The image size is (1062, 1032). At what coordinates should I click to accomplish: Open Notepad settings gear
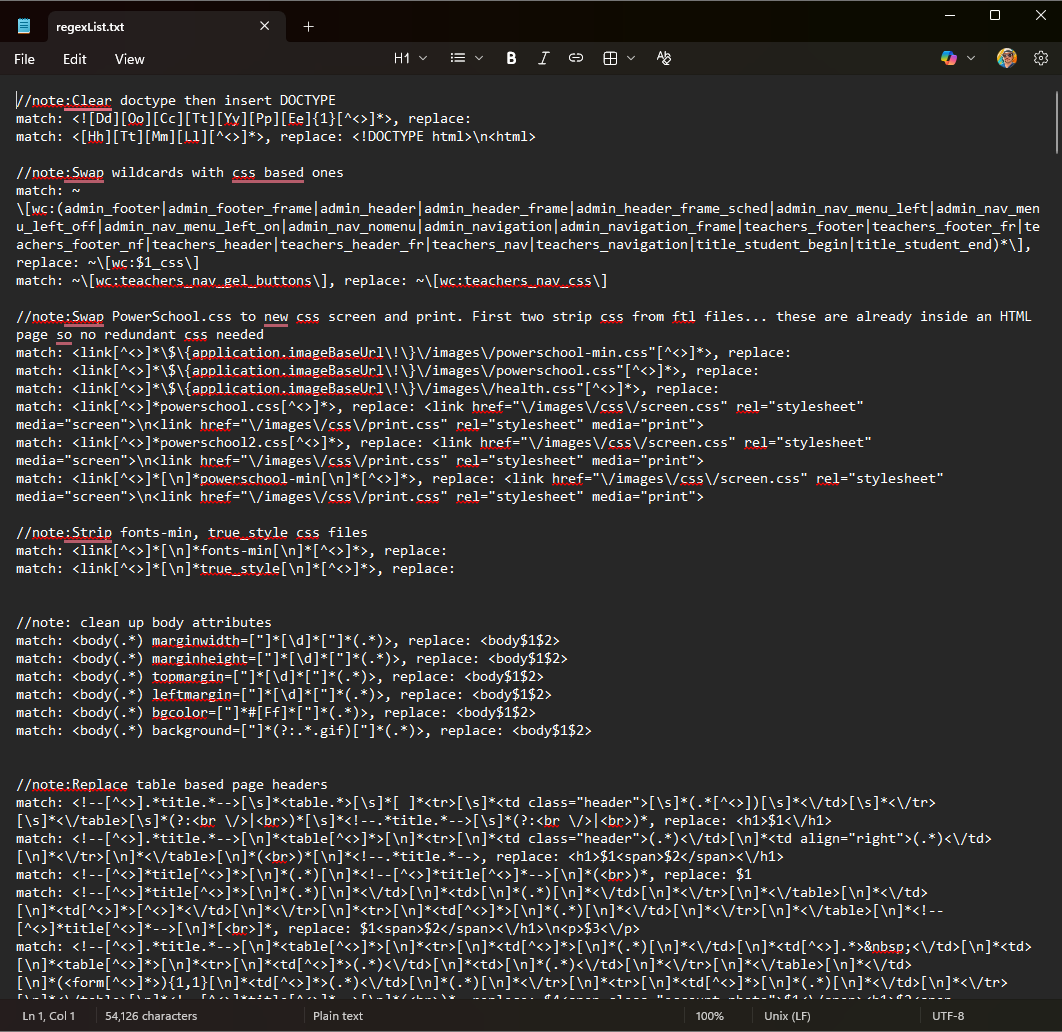[1040, 59]
